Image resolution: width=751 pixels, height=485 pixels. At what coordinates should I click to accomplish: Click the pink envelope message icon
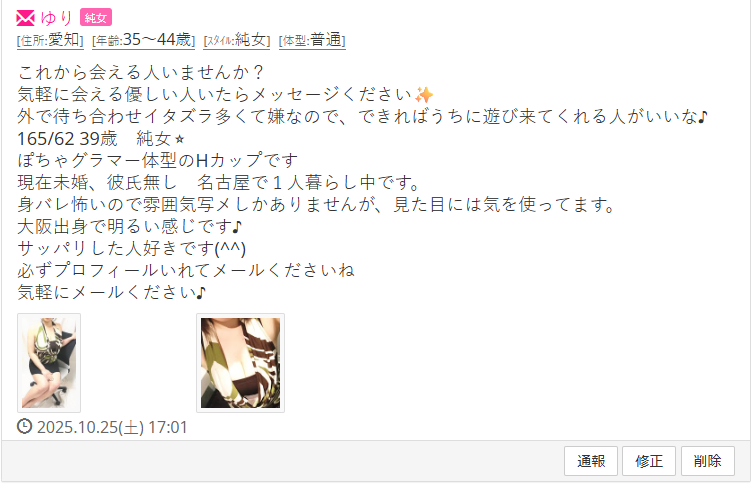(25, 18)
